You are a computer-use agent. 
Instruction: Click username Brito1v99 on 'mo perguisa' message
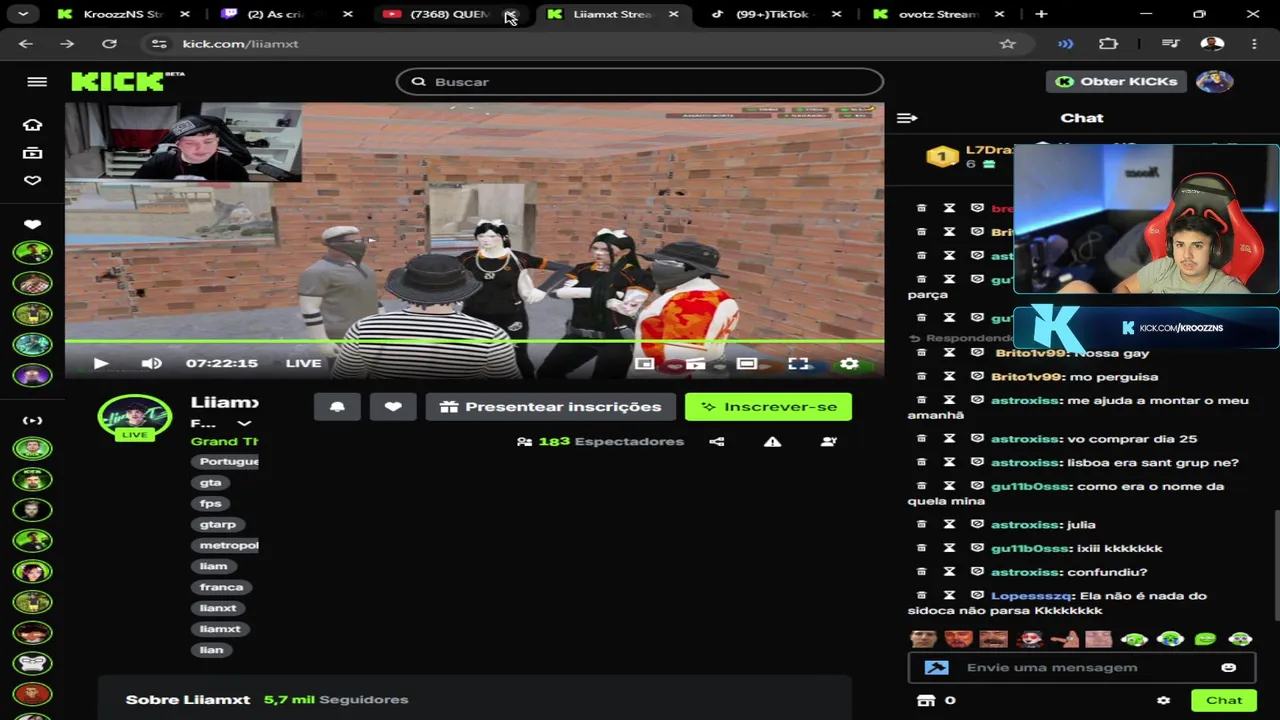(x=1025, y=377)
